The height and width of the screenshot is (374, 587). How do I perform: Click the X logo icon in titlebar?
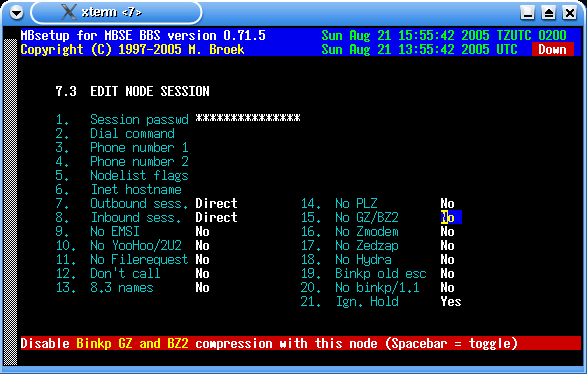[69, 12]
